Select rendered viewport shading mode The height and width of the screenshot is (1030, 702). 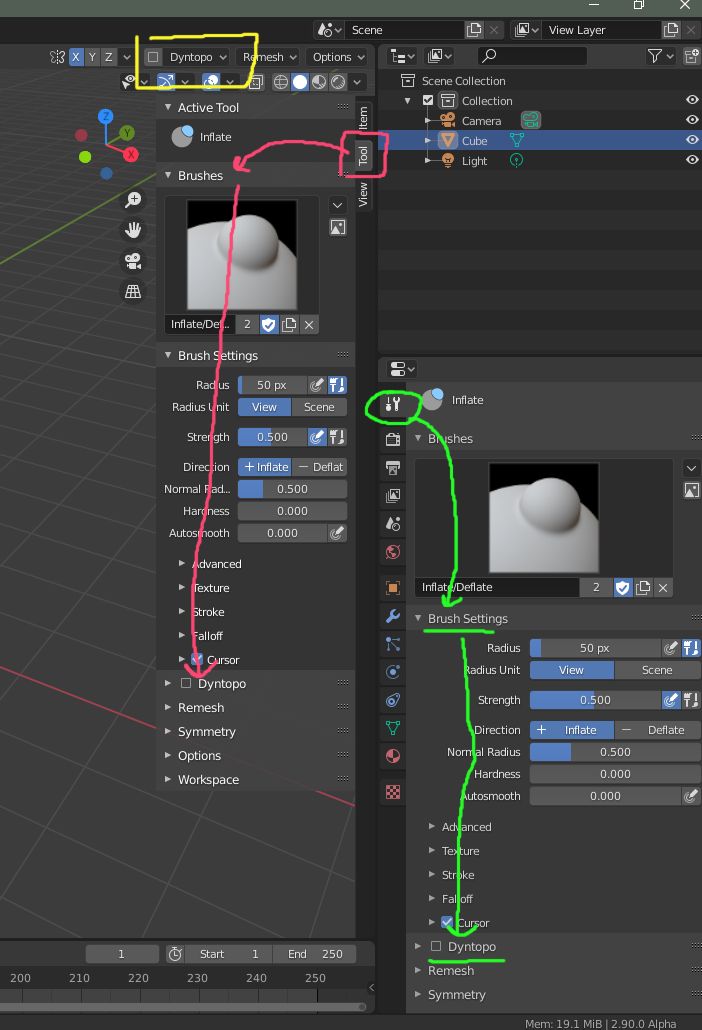point(338,81)
